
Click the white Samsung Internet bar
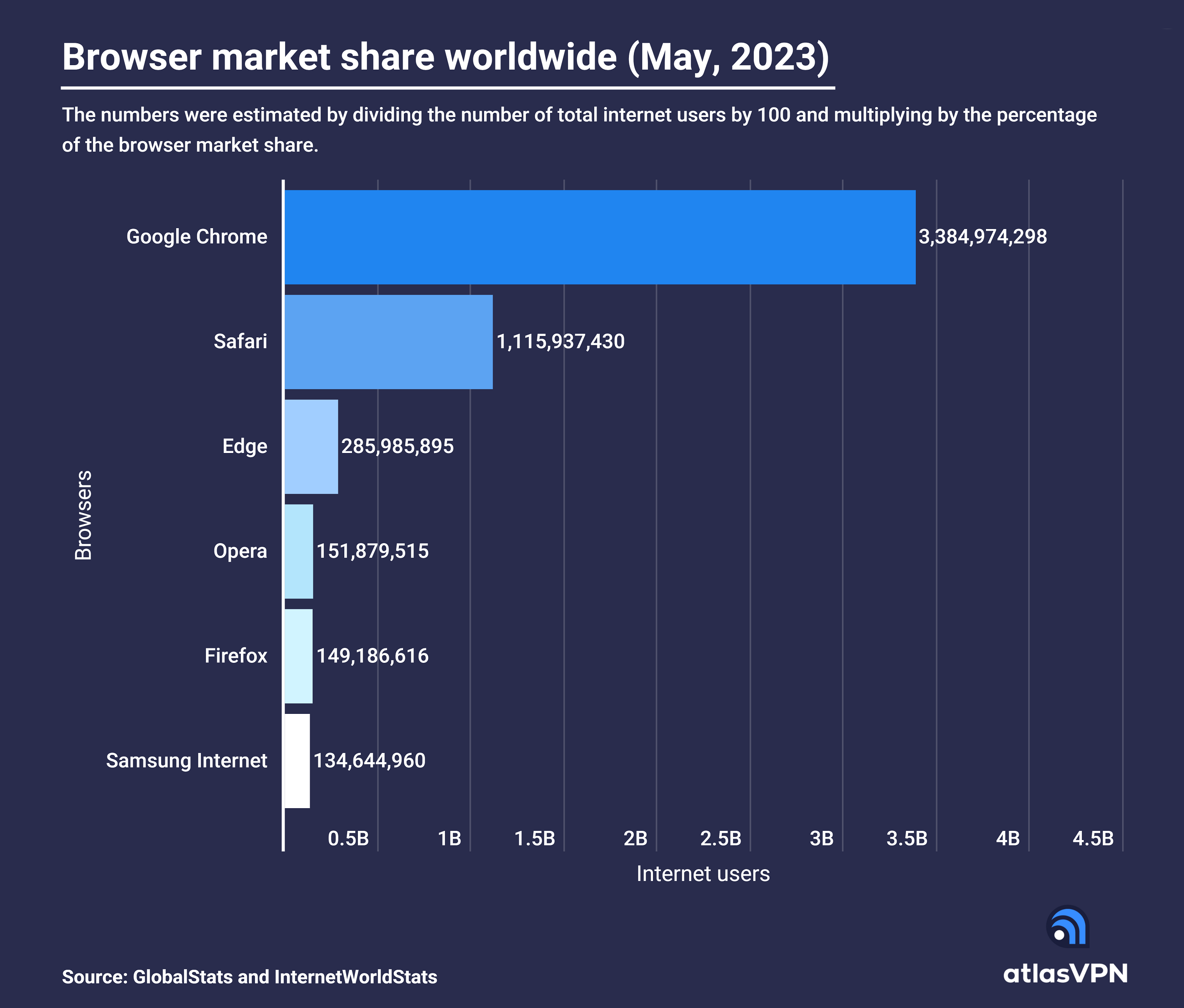[297, 761]
